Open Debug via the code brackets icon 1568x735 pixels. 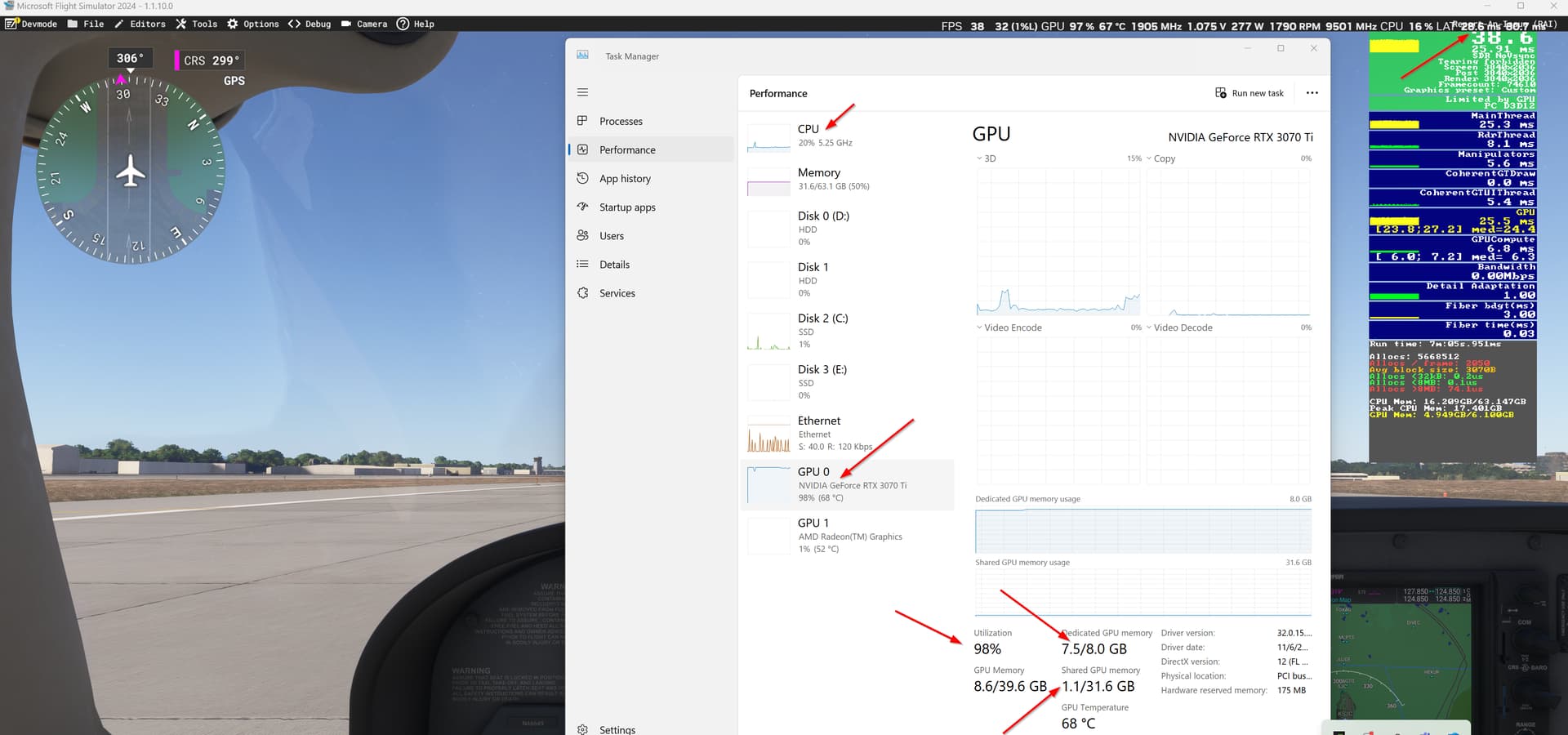pyautogui.click(x=295, y=24)
